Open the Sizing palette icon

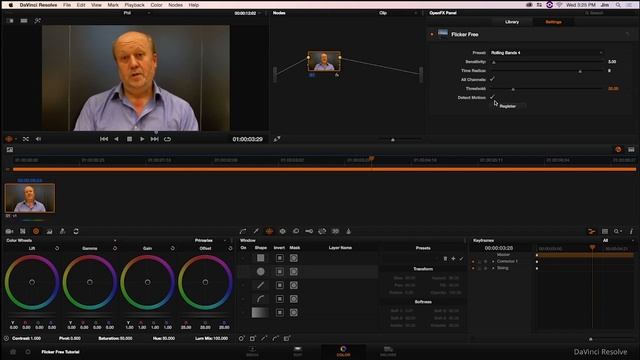[x=322, y=231]
